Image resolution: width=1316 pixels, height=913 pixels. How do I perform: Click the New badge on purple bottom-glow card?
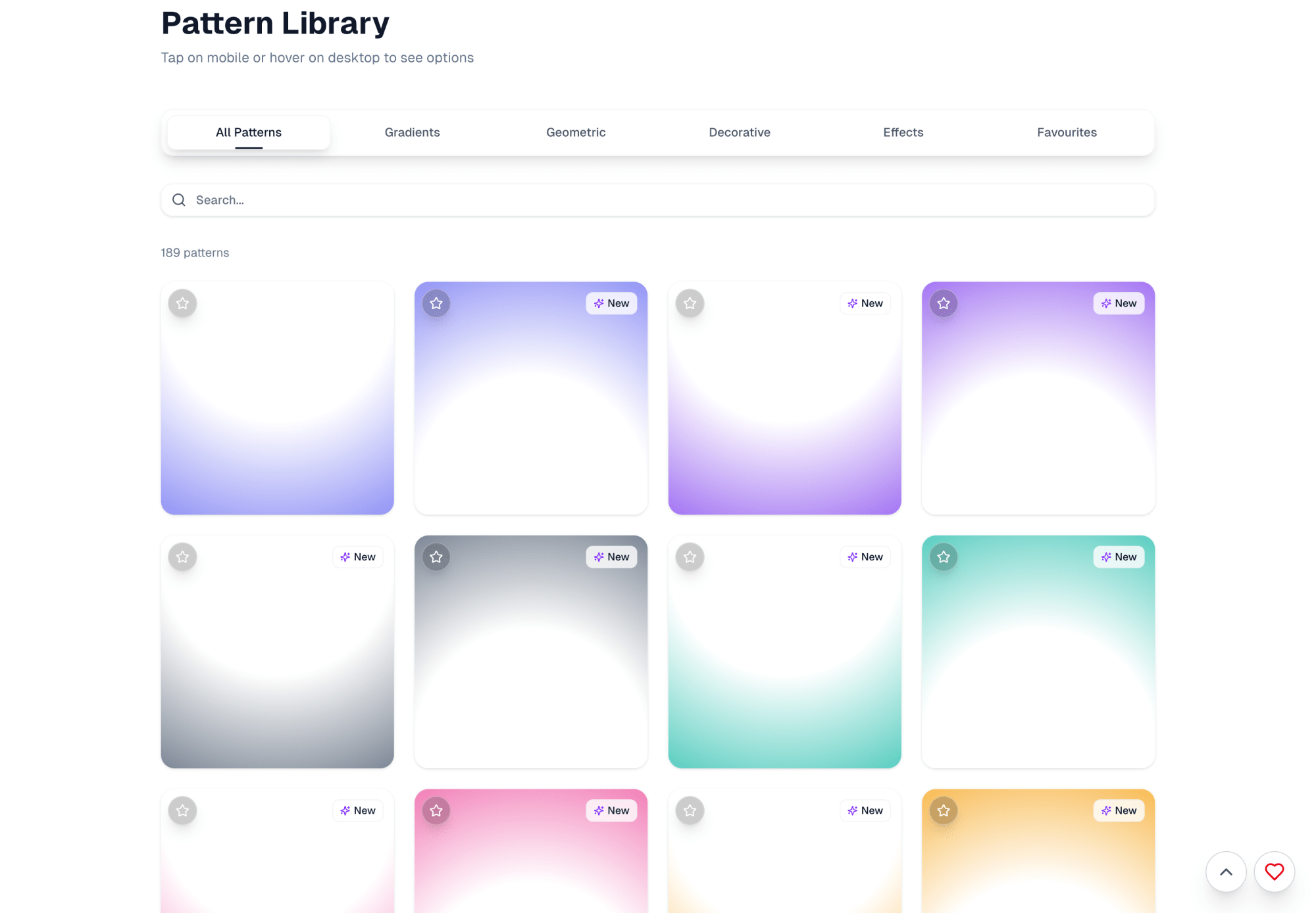[865, 303]
